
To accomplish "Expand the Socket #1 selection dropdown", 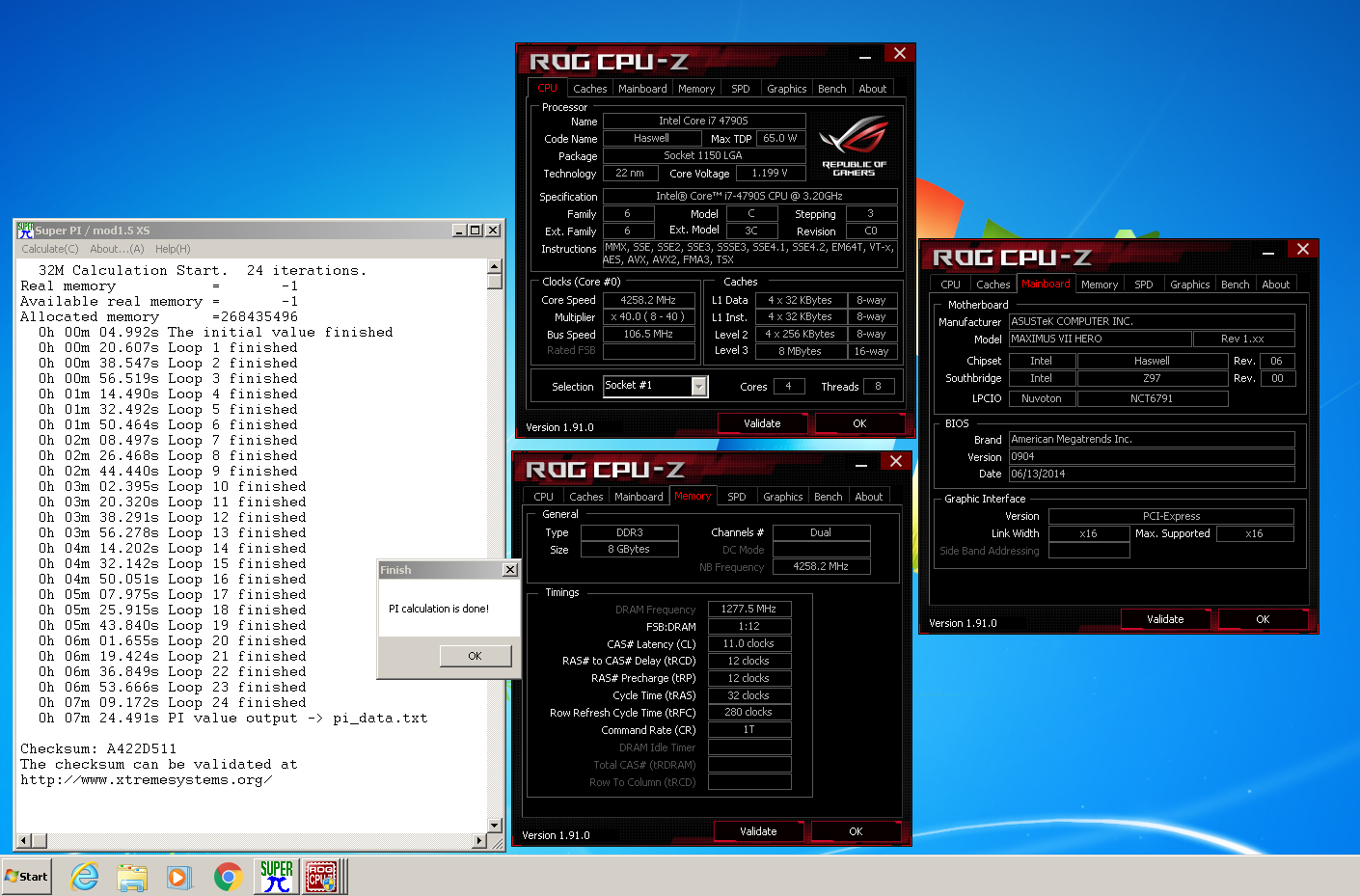I will click(x=700, y=387).
